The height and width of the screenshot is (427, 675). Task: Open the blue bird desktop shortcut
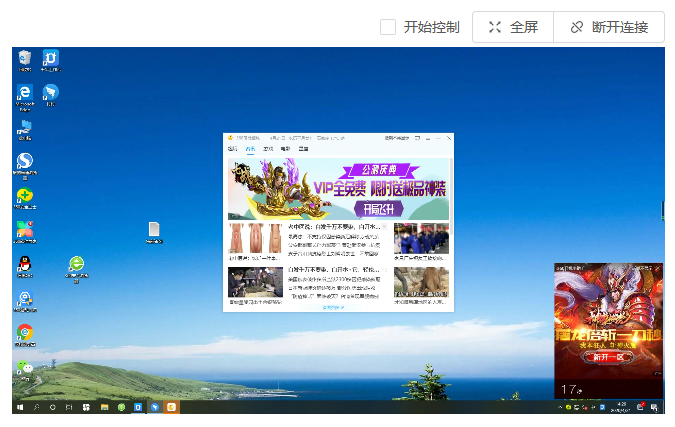coord(50,94)
